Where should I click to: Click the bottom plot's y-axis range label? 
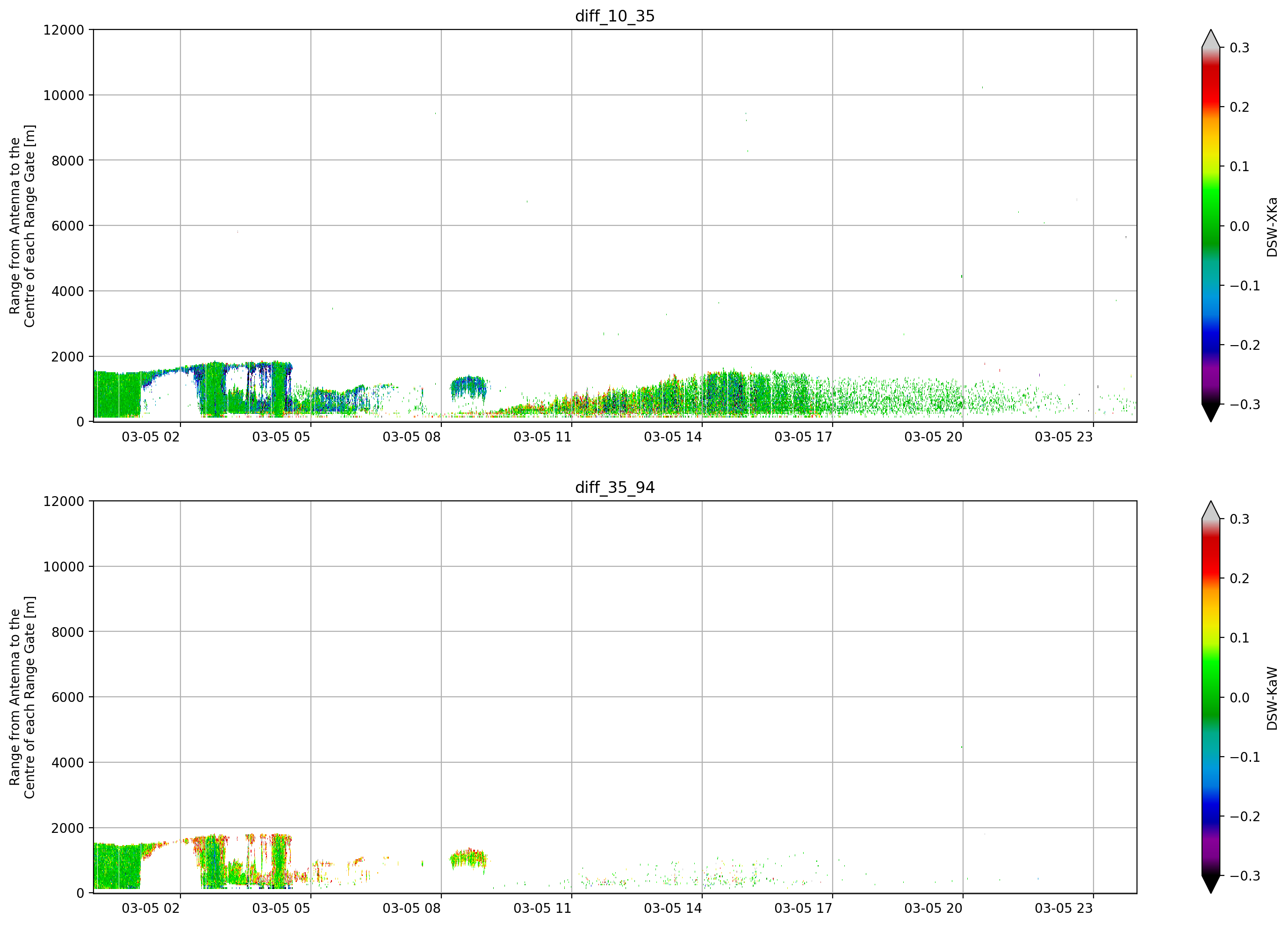(22, 697)
